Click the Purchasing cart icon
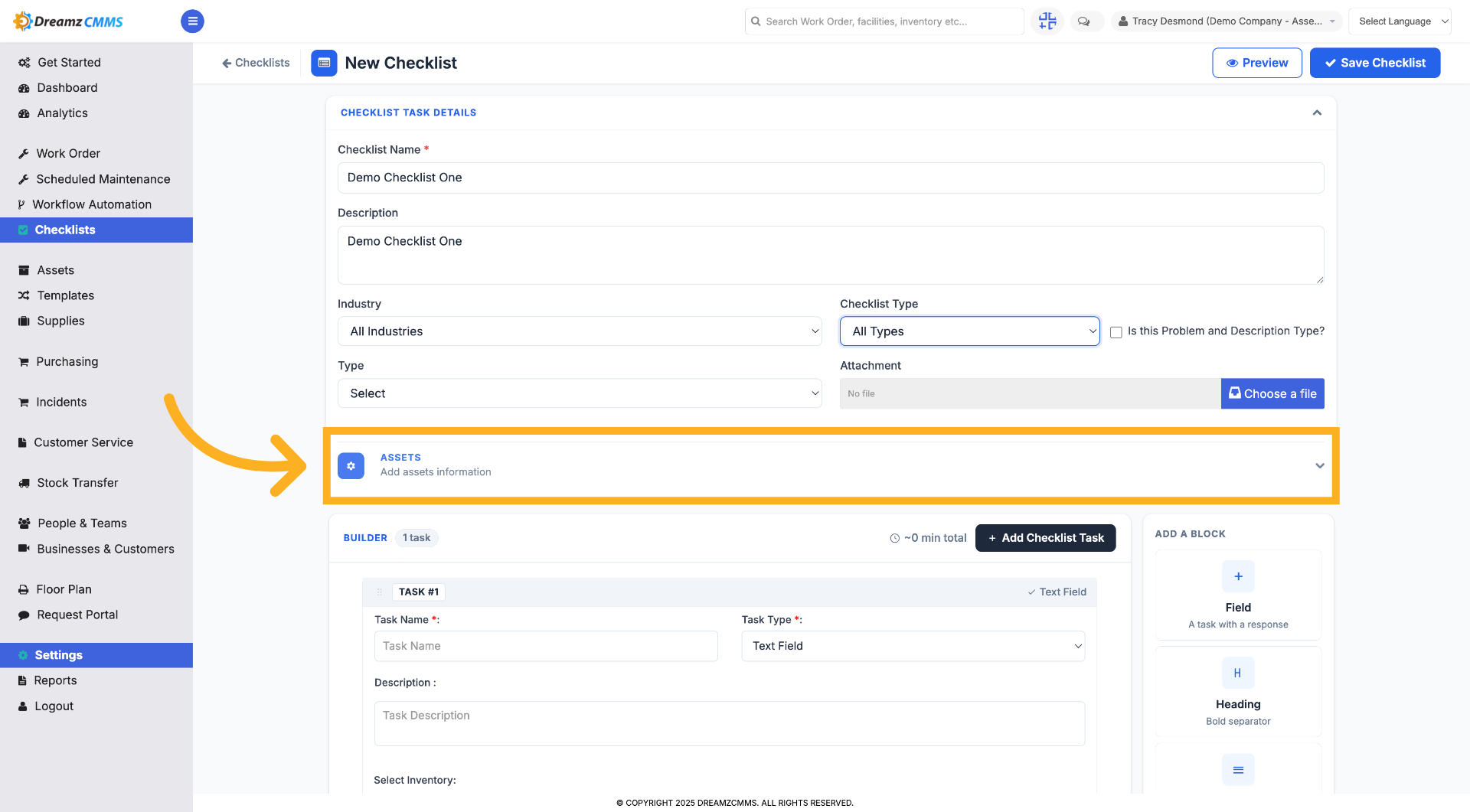1470x812 pixels. click(24, 361)
